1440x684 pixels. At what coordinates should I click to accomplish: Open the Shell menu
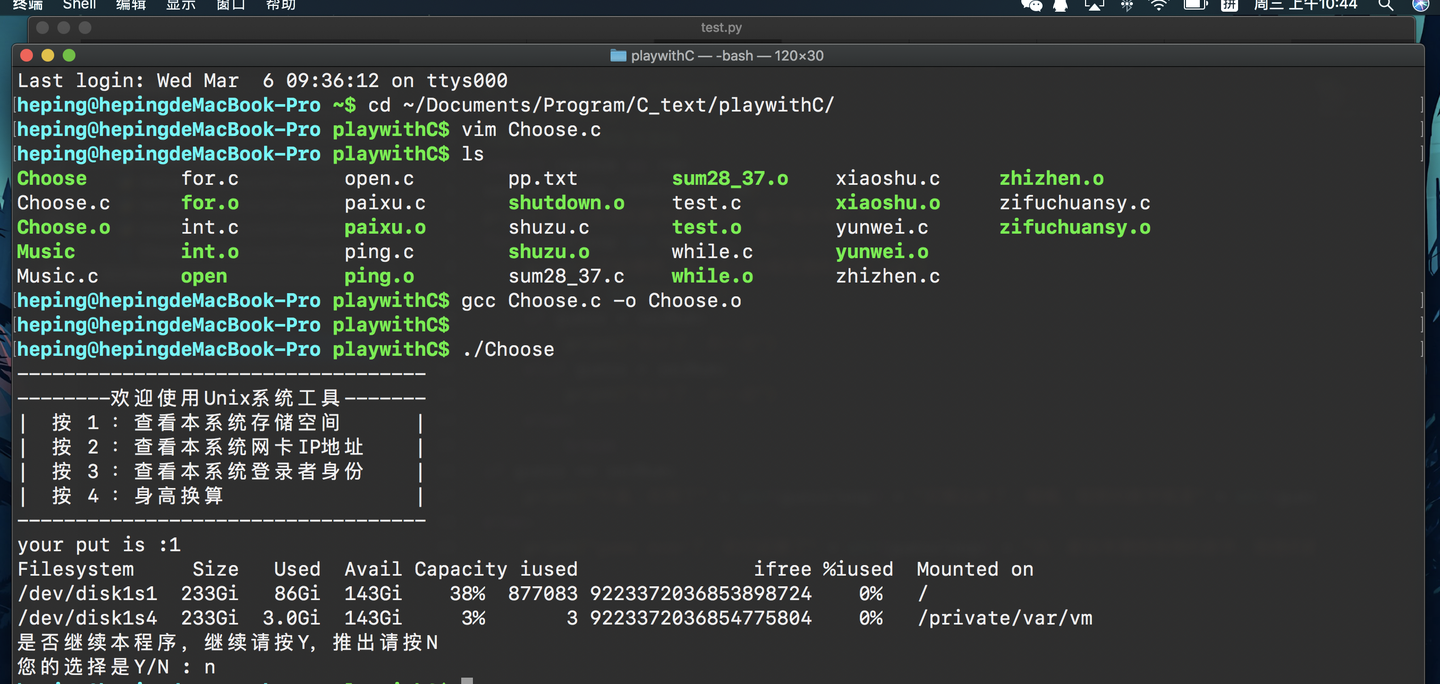pos(79,5)
